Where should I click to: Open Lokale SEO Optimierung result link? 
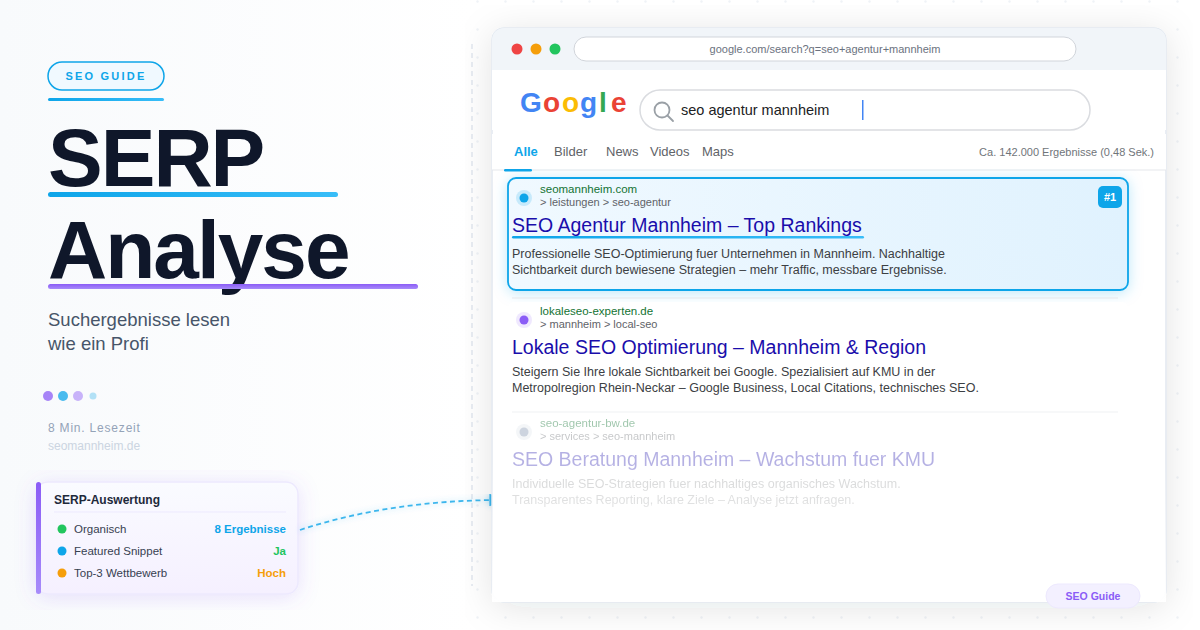718,348
